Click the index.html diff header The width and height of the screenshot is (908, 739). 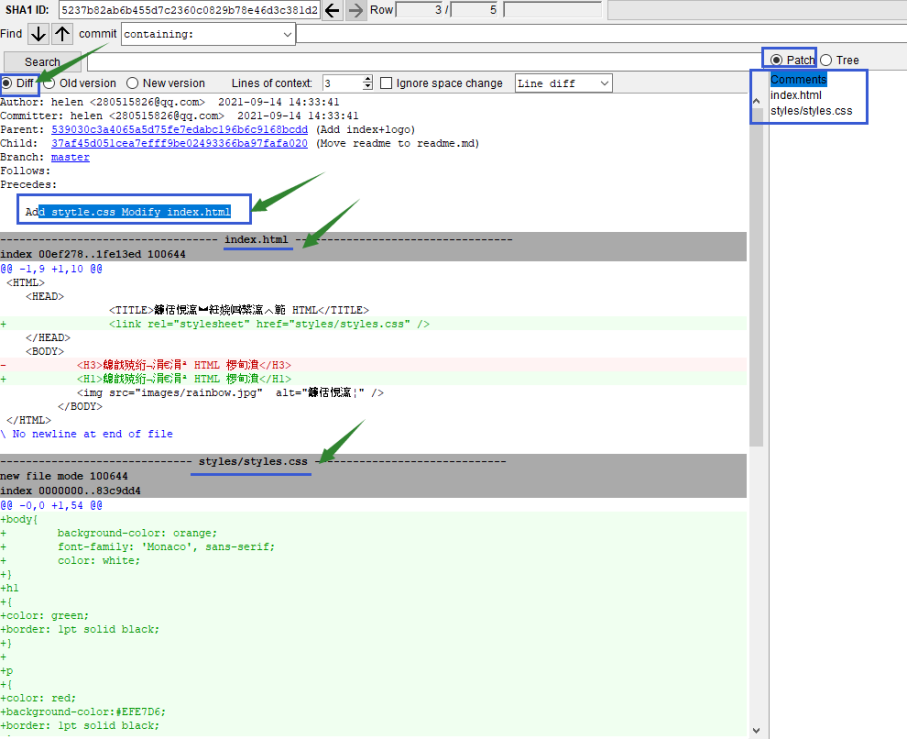click(x=256, y=239)
